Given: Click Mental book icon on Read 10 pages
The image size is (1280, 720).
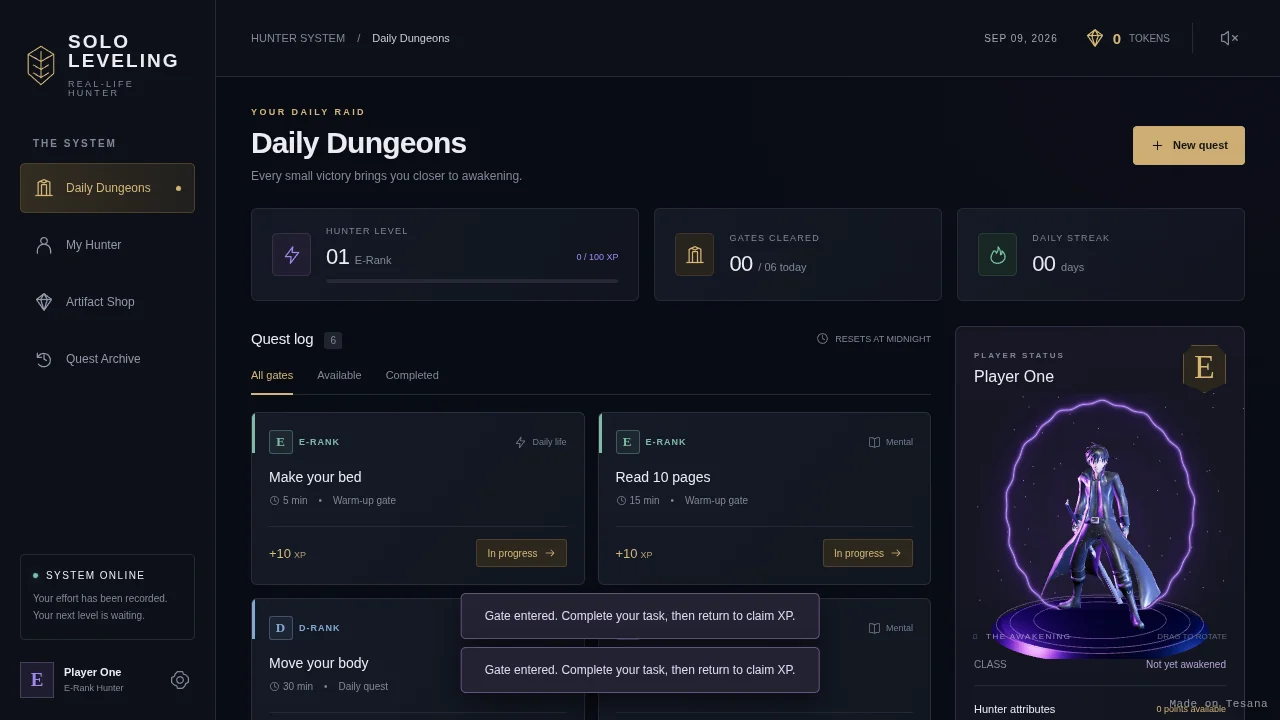Looking at the screenshot, I should [x=874, y=442].
